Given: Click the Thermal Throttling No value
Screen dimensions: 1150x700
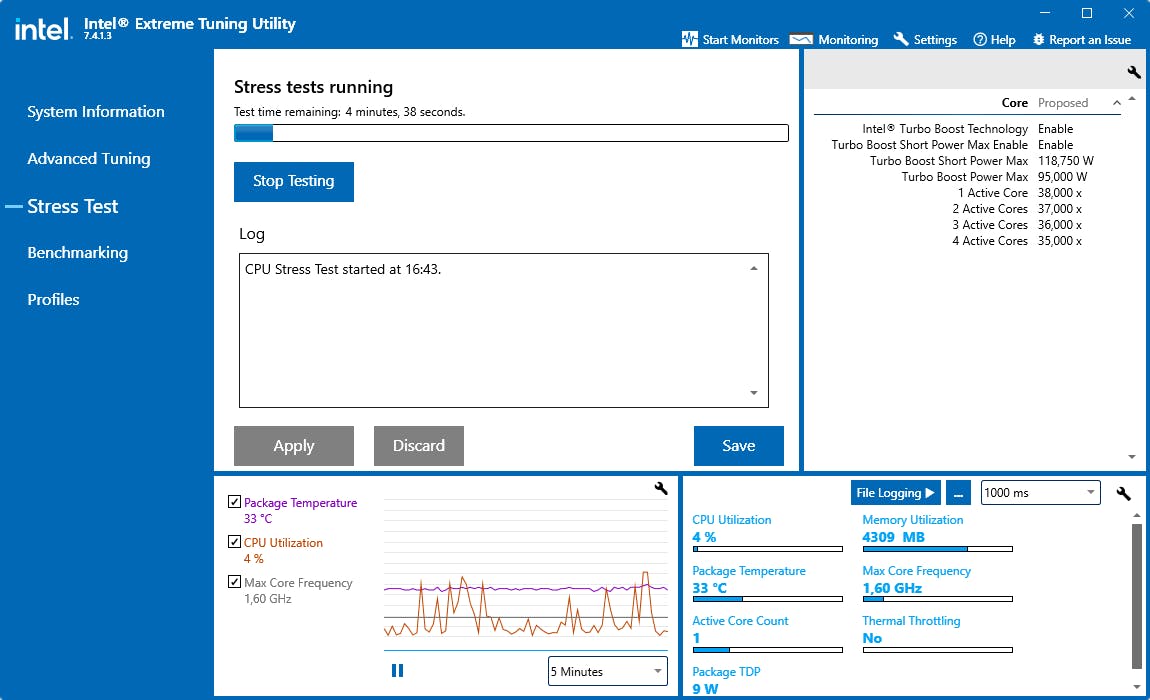Looking at the screenshot, I should tap(872, 638).
